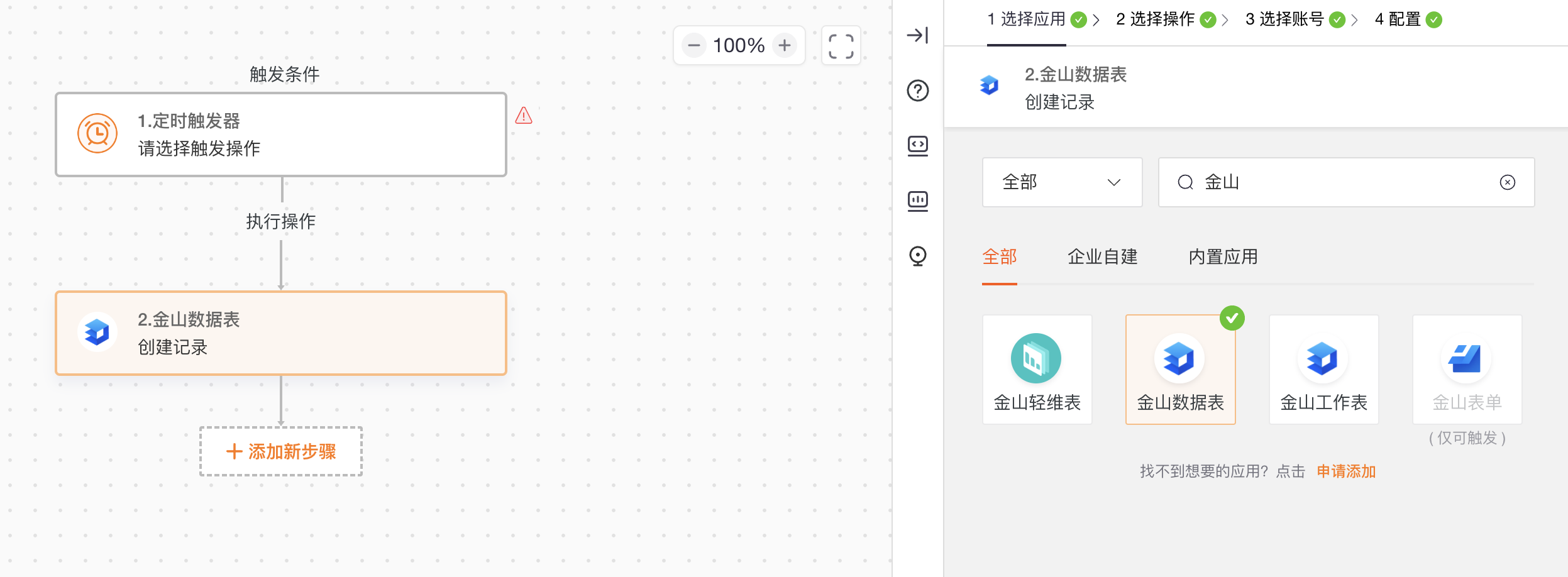Select the 2.金山数据表 workflow node
This screenshot has height=577, width=1568.
281,333
